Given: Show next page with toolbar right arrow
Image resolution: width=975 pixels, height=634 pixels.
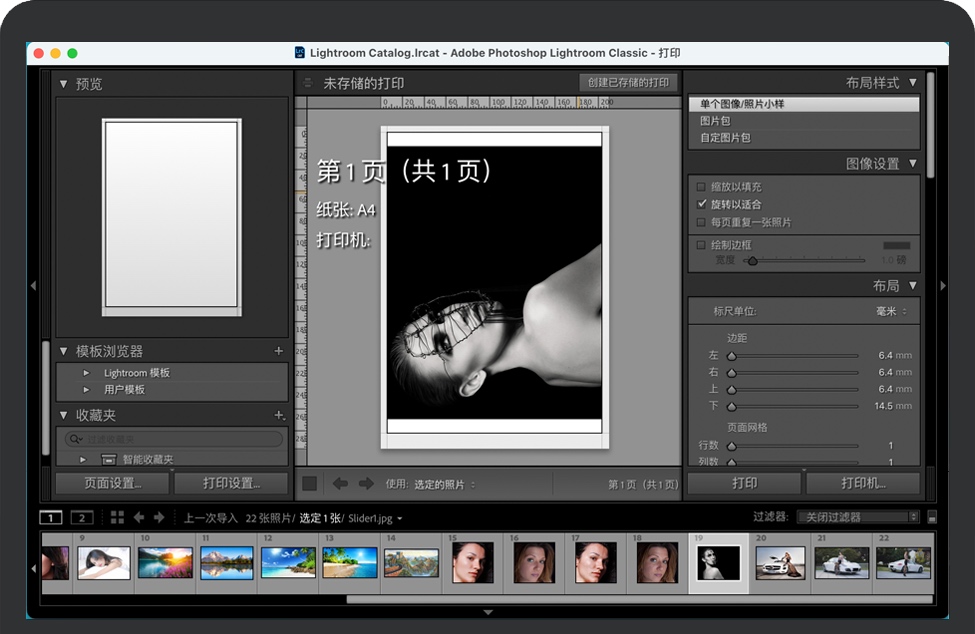Looking at the screenshot, I should (366, 483).
